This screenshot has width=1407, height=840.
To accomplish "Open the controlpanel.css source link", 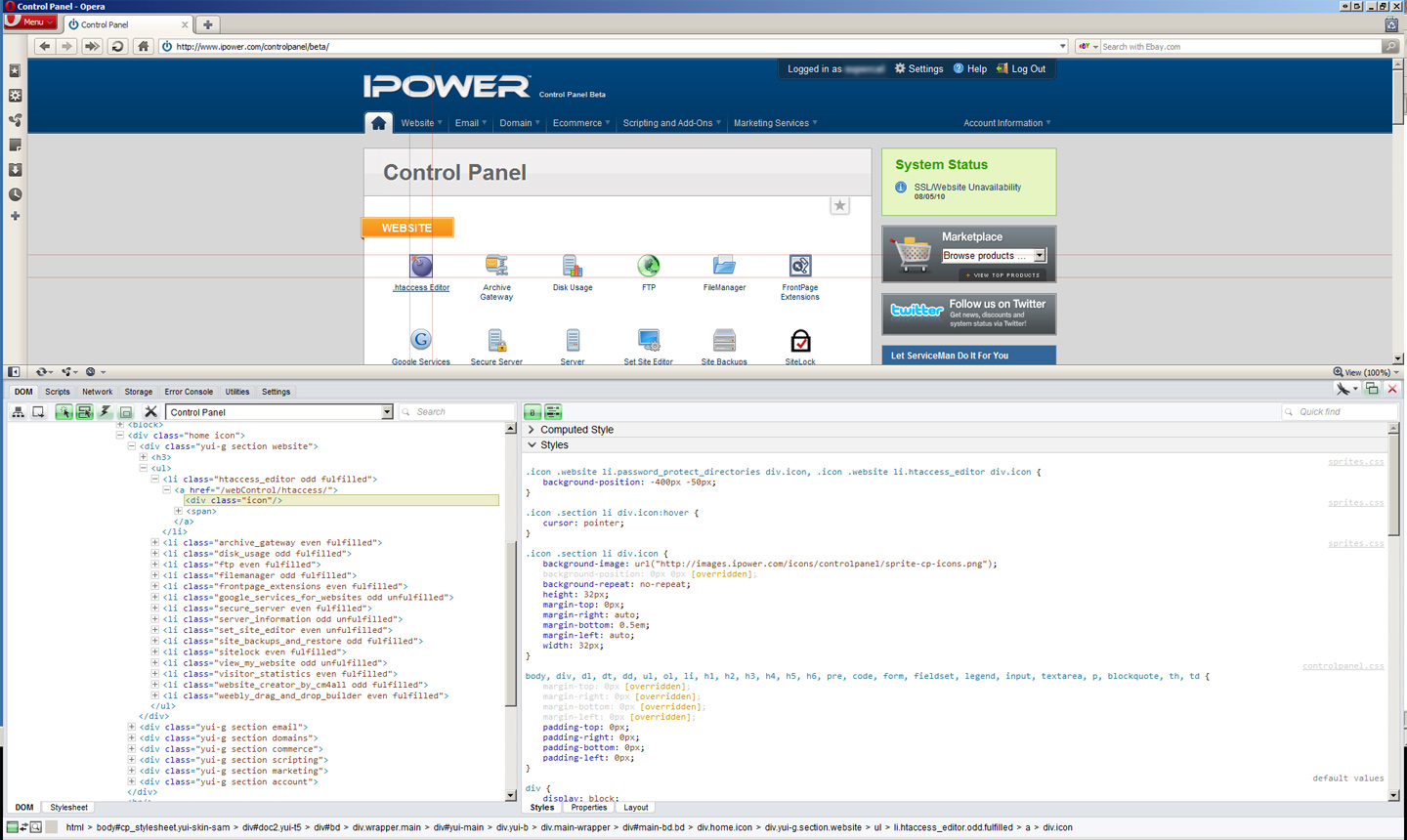I will (x=1343, y=666).
